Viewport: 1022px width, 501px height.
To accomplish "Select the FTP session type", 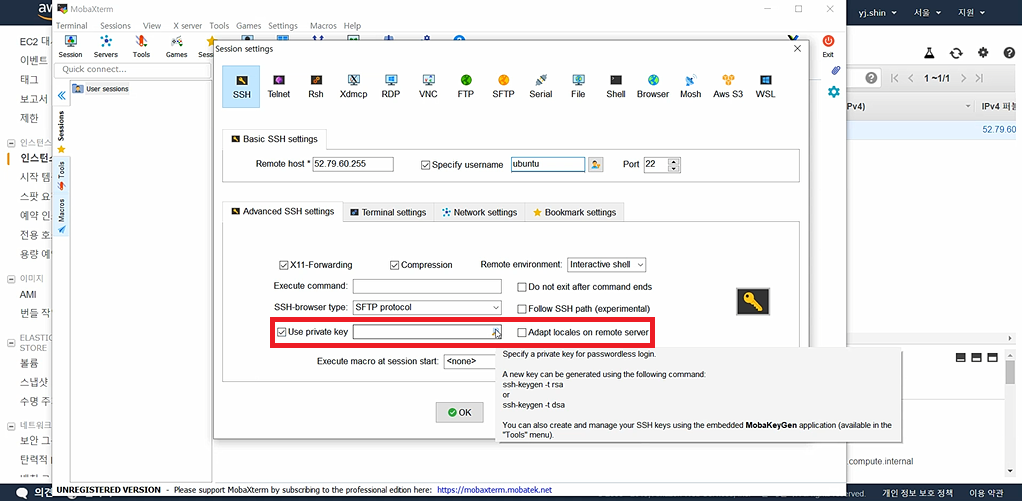I will 465,86.
